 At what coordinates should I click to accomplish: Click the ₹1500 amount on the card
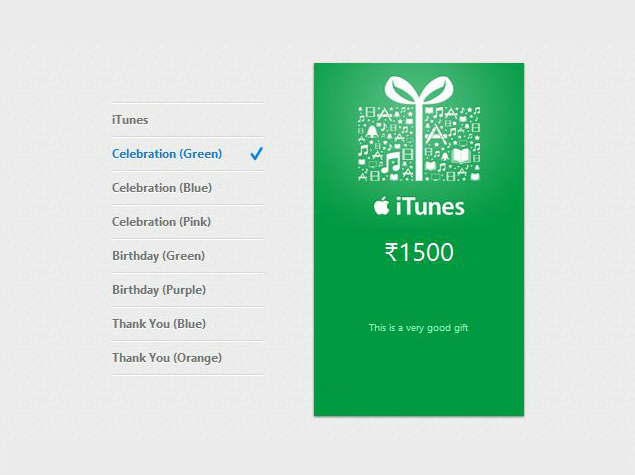pyautogui.click(x=419, y=252)
